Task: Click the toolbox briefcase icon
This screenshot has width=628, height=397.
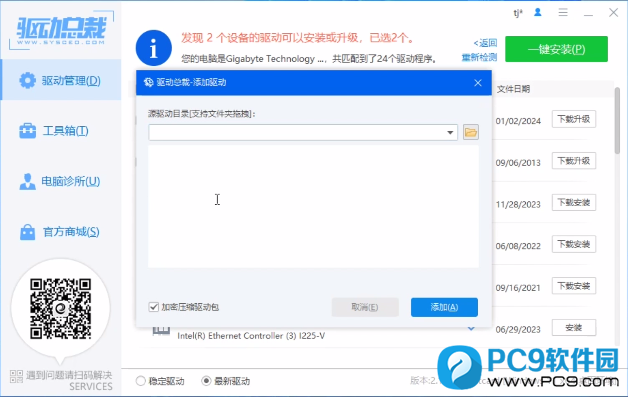Action: (x=27, y=131)
